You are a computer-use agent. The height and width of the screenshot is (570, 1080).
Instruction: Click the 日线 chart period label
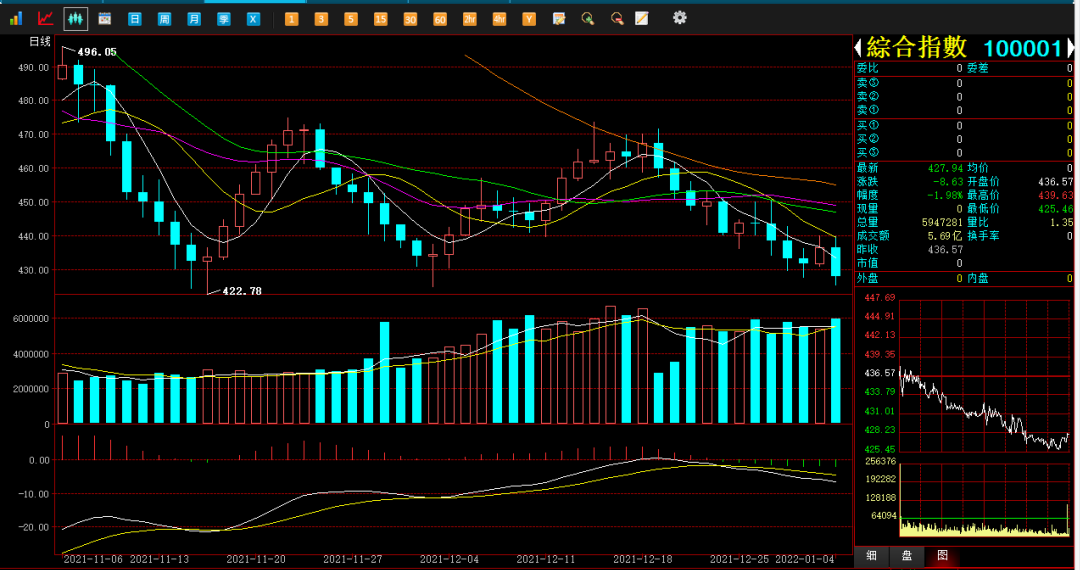click(x=40, y=42)
